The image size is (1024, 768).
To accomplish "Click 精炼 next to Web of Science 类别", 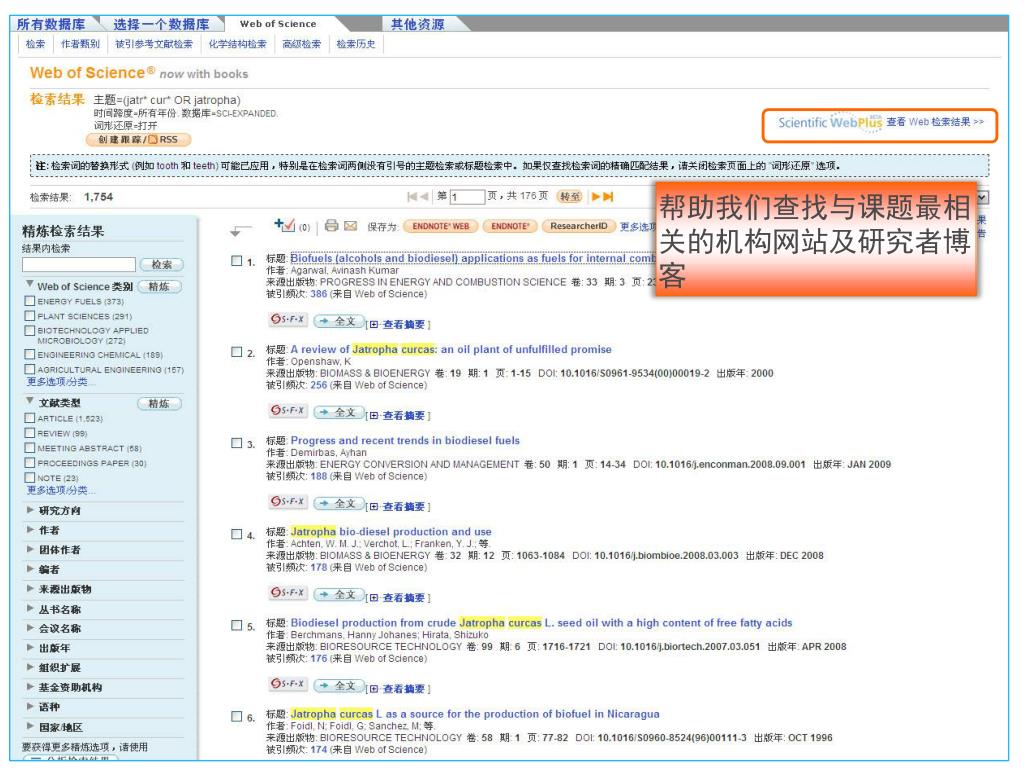I will tap(159, 287).
